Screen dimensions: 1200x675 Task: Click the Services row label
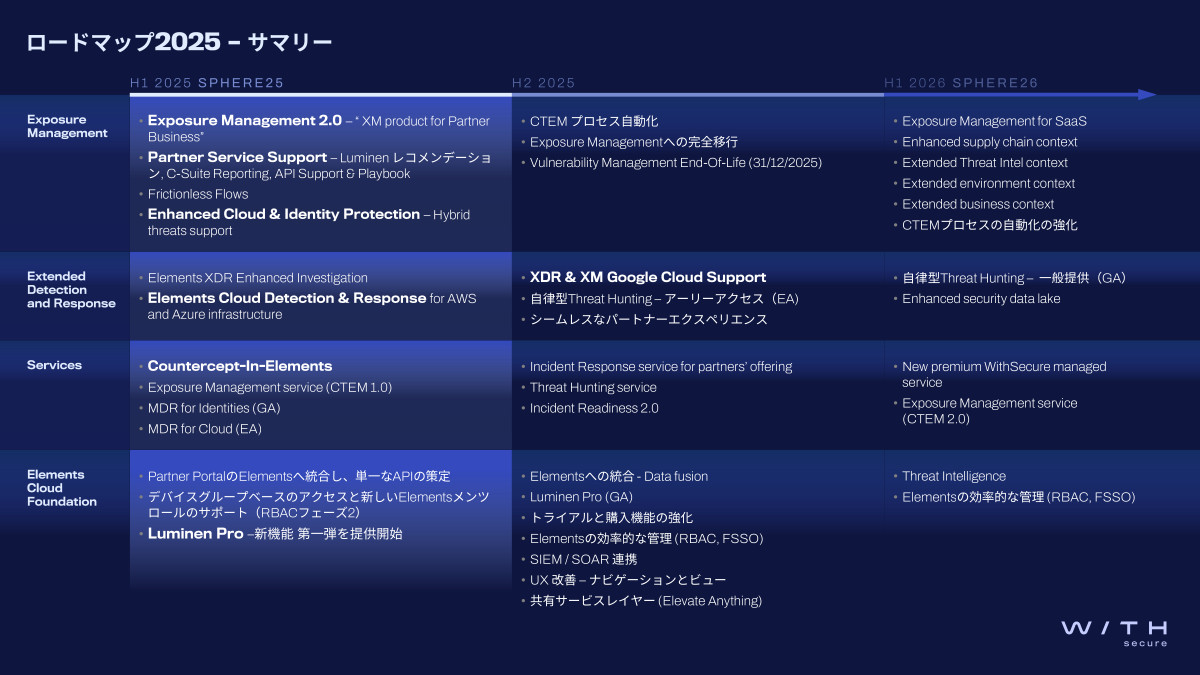click(x=55, y=365)
